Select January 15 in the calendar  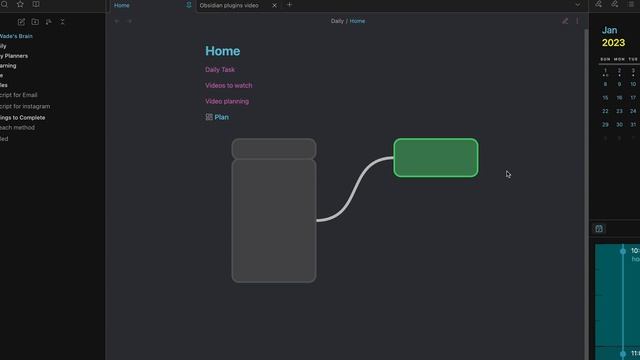[x=605, y=98]
